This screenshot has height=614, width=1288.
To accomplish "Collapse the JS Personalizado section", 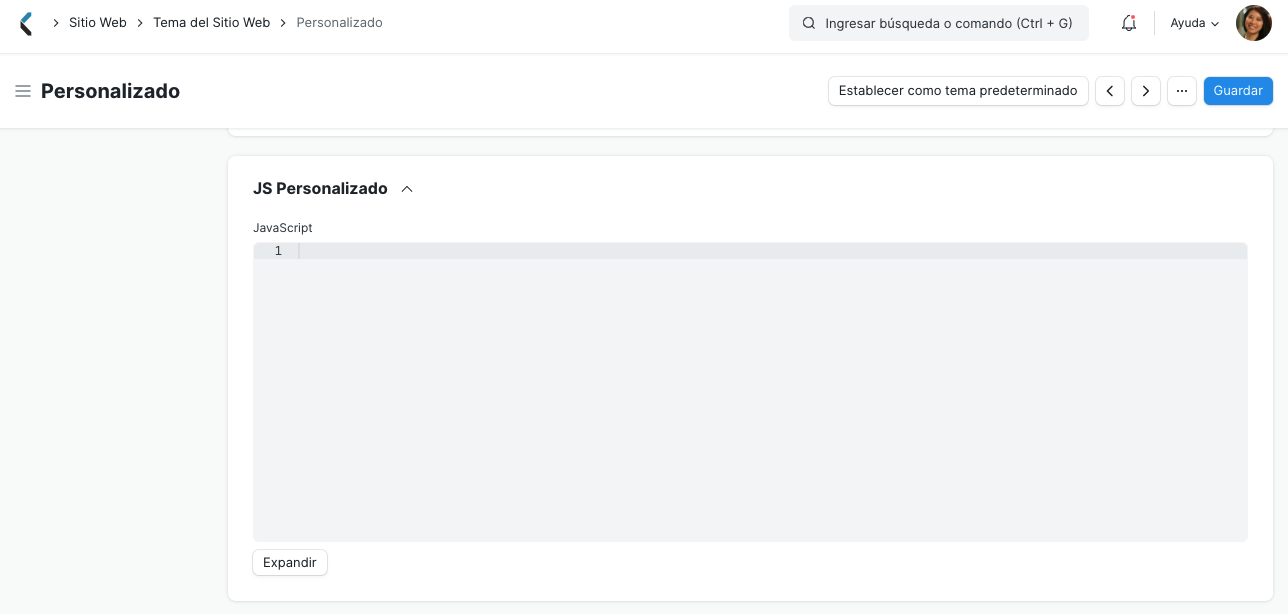I will pos(406,188).
